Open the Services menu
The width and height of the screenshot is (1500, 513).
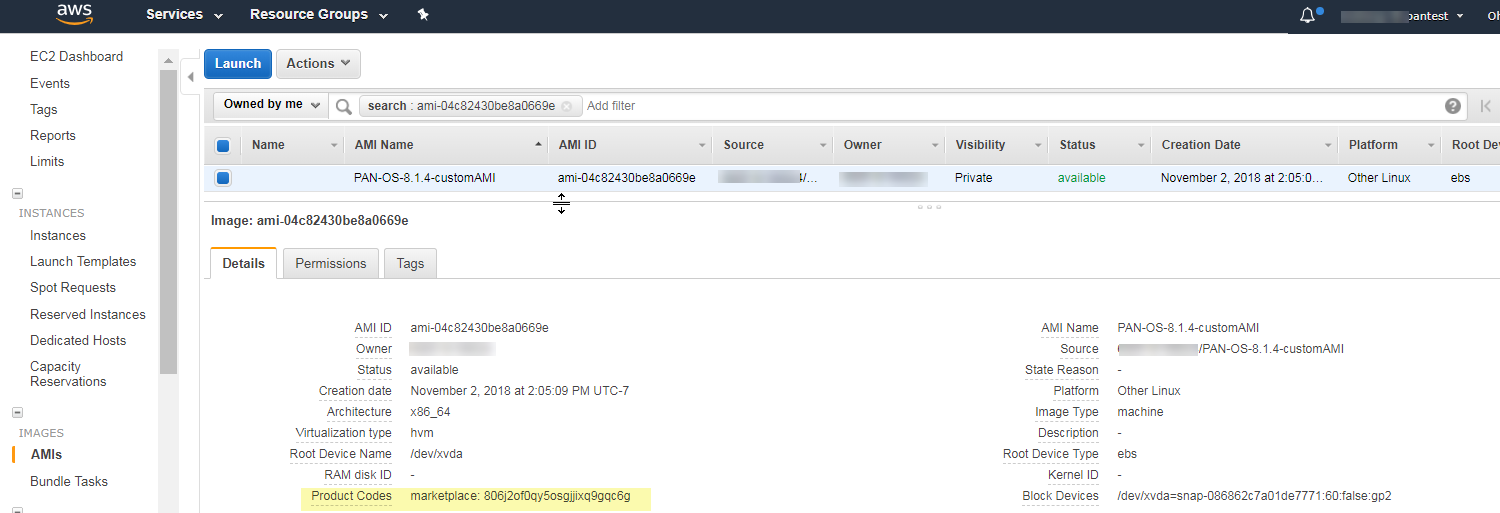click(184, 15)
